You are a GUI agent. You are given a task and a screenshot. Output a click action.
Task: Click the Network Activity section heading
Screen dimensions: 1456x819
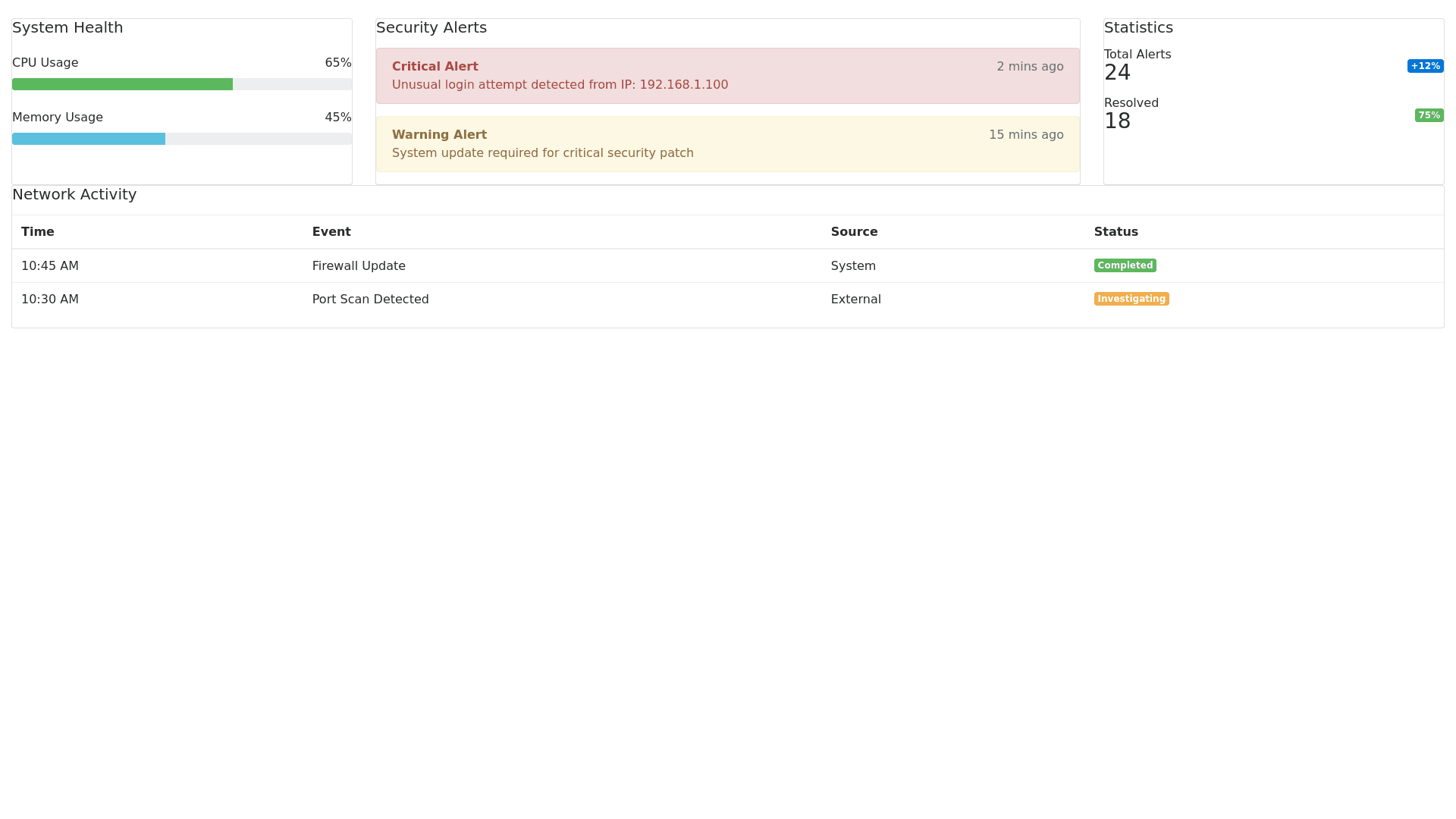pos(74,195)
